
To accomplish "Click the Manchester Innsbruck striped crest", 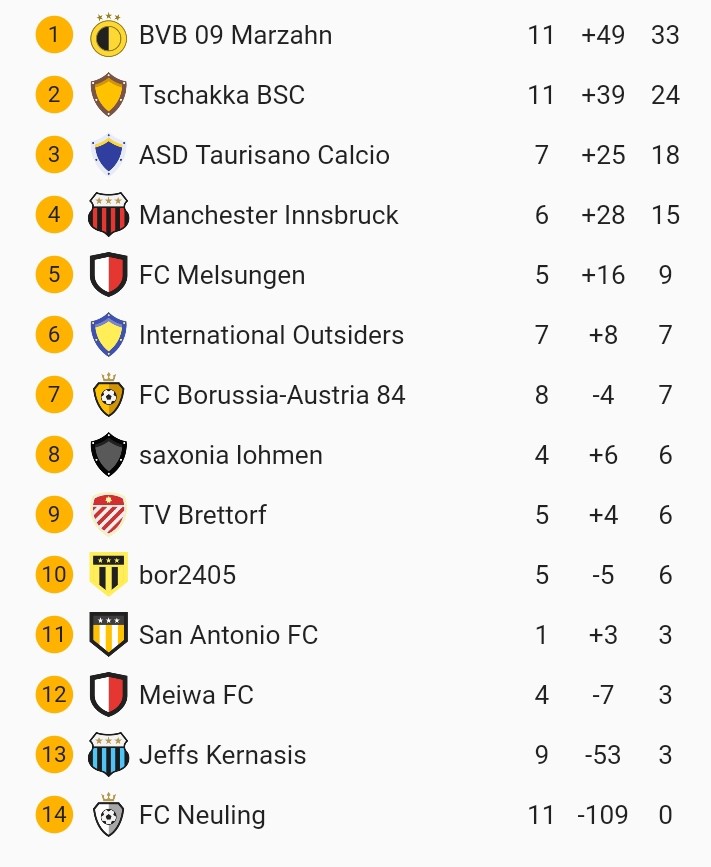I will tap(108, 215).
